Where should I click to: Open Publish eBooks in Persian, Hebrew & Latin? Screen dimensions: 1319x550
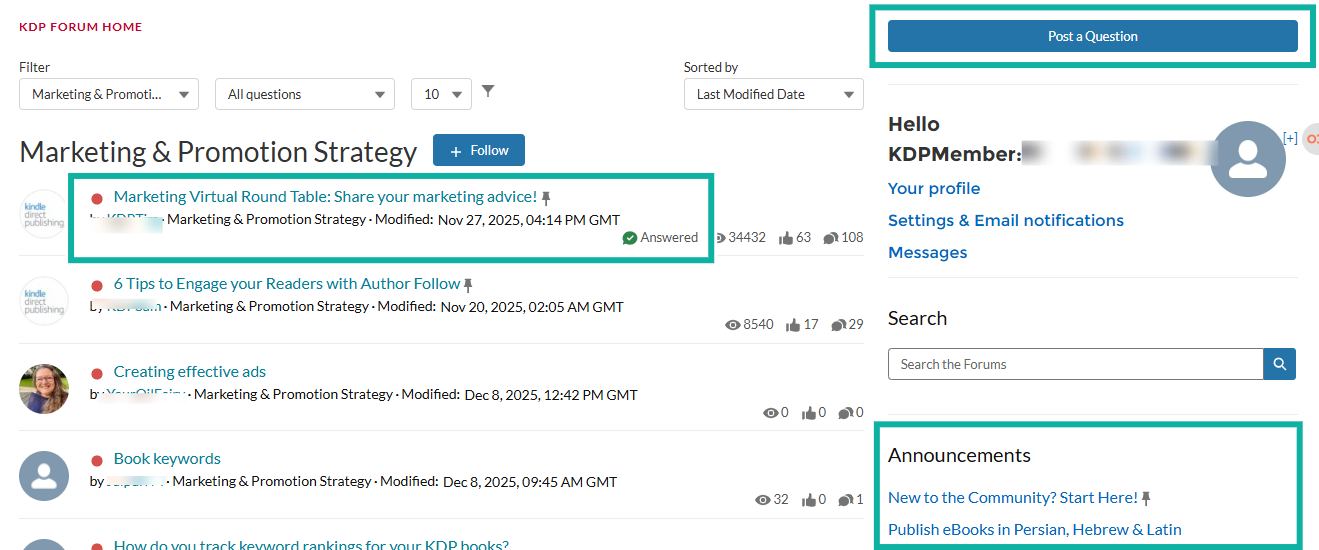point(1035,529)
